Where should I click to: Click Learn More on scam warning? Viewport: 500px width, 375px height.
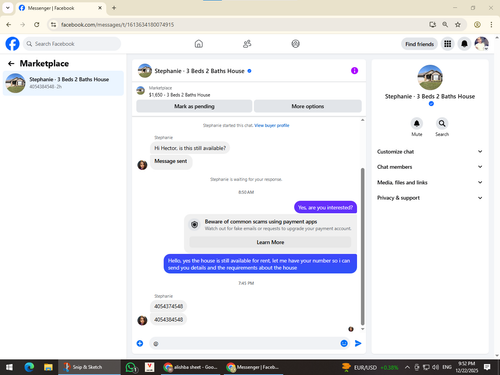pos(270,242)
